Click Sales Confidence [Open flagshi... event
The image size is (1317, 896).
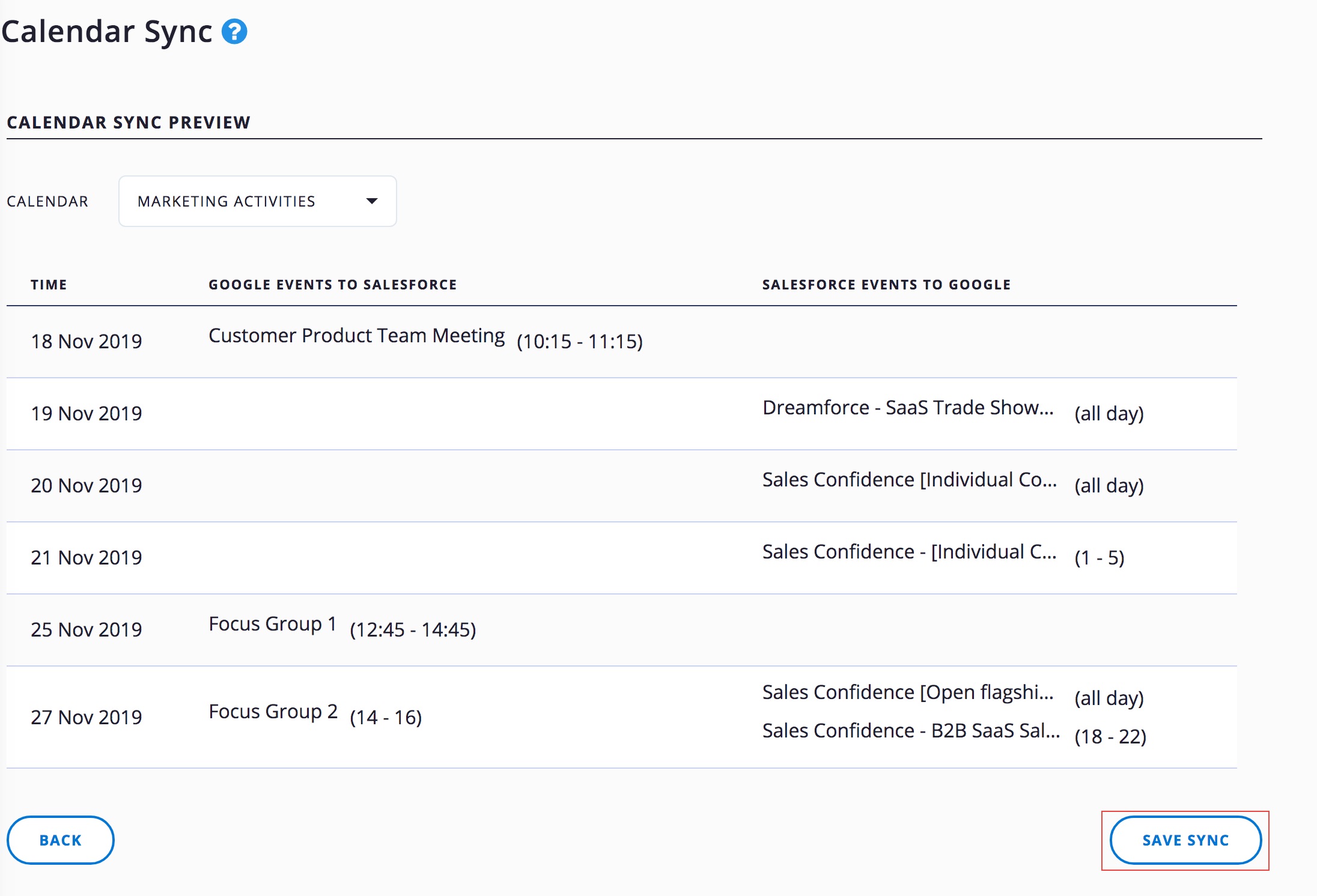coord(907,692)
